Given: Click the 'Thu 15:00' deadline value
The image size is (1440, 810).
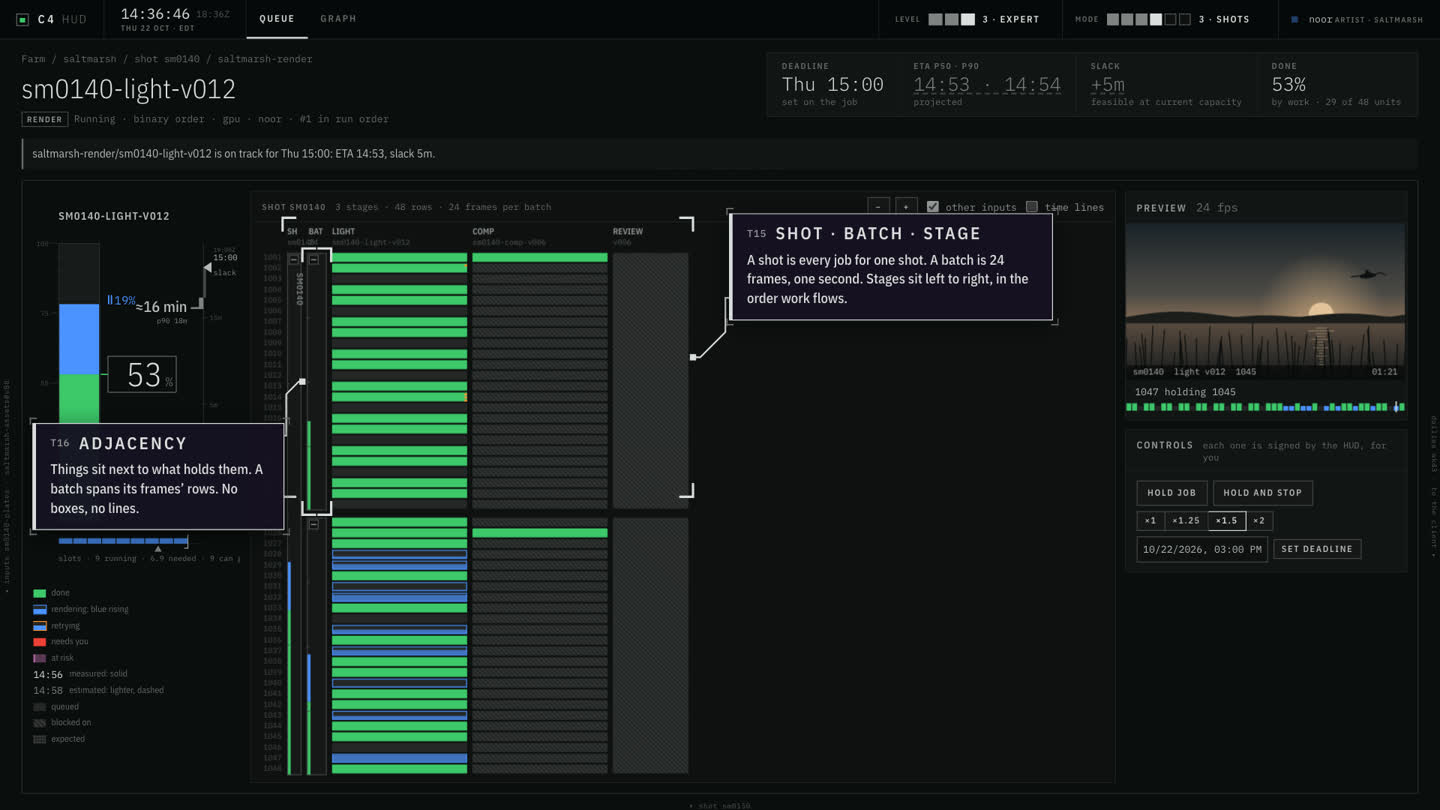Looking at the screenshot, I should pos(833,85).
